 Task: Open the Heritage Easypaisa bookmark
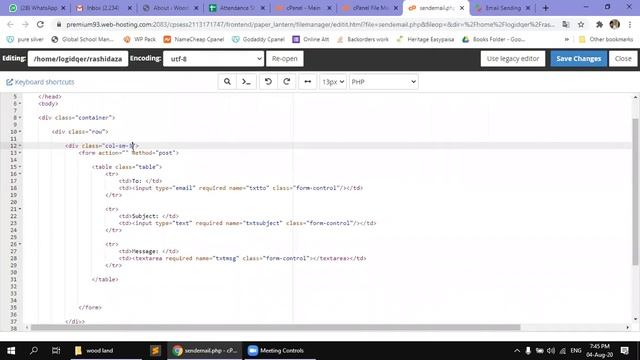tap(425, 39)
